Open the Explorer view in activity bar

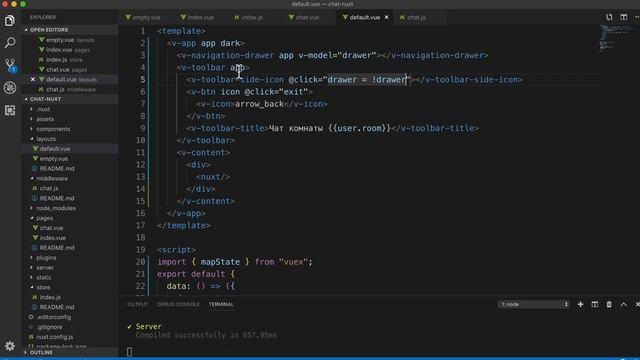[10, 20]
